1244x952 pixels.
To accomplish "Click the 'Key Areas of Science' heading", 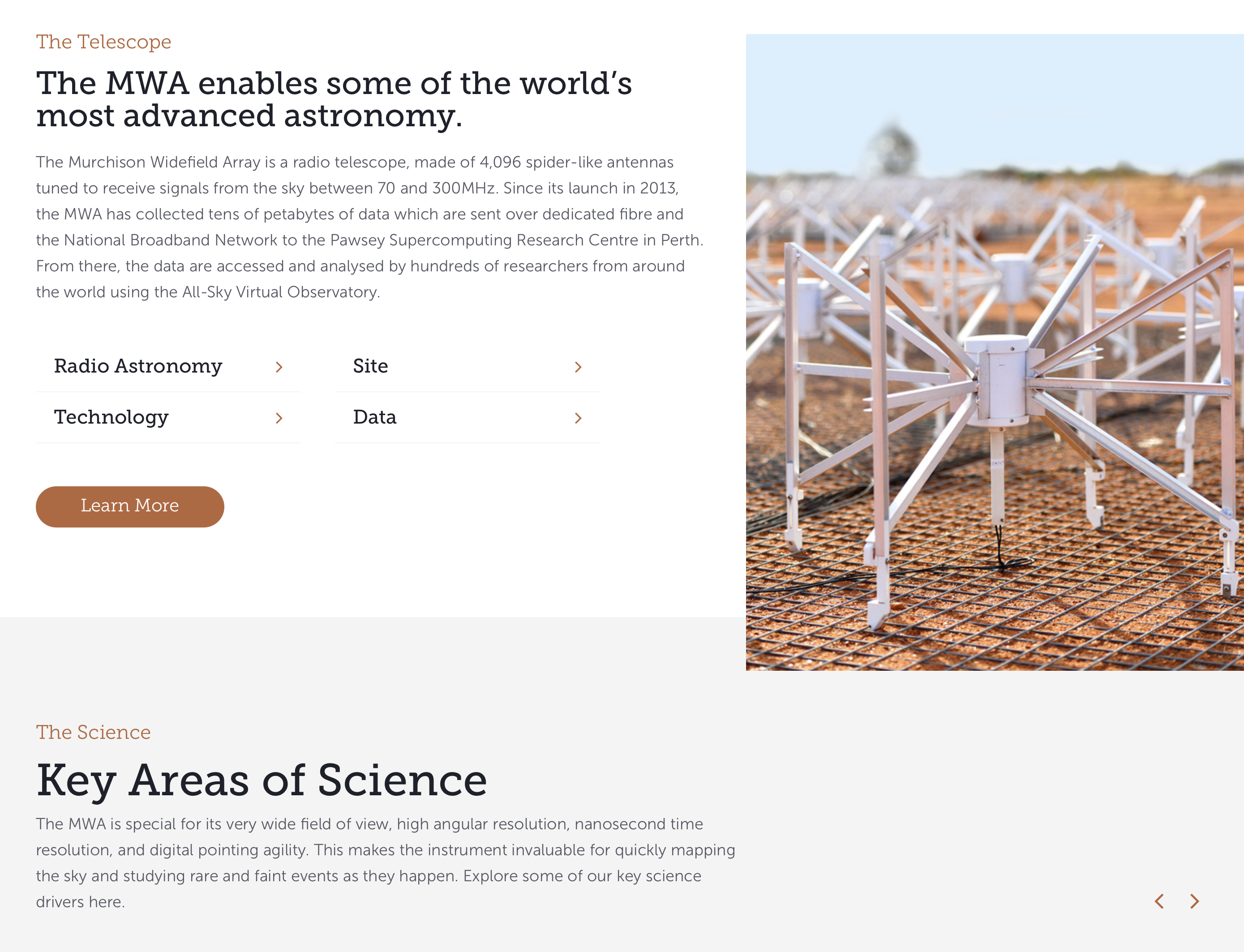I will (x=261, y=780).
